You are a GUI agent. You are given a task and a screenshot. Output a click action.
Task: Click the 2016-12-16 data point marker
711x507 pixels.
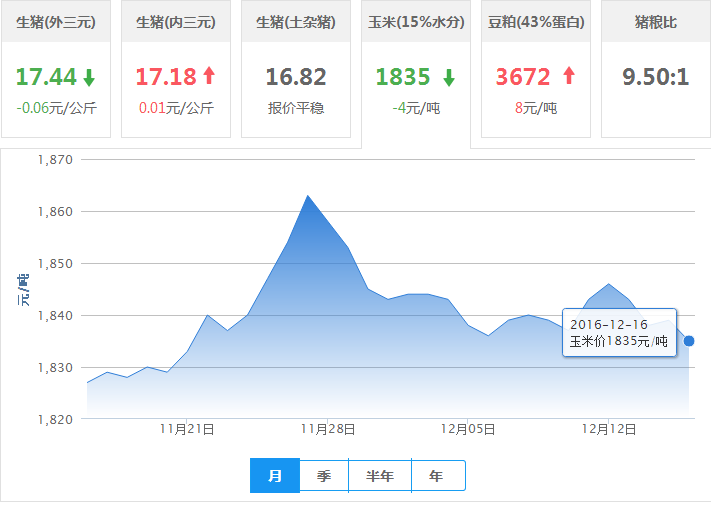pyautogui.click(x=689, y=341)
